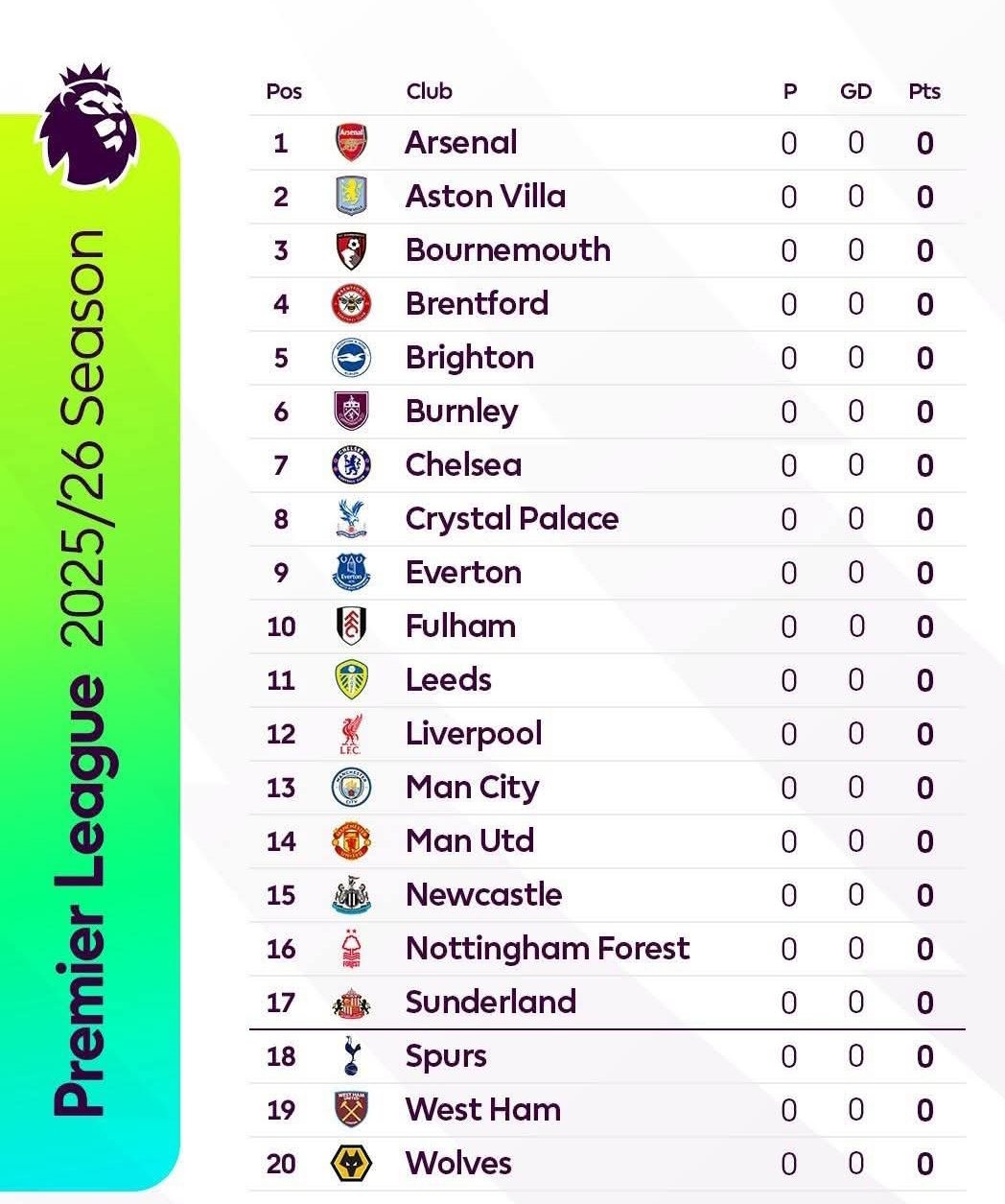
Task: Click the Aston Villa club crest
Action: click(x=351, y=197)
